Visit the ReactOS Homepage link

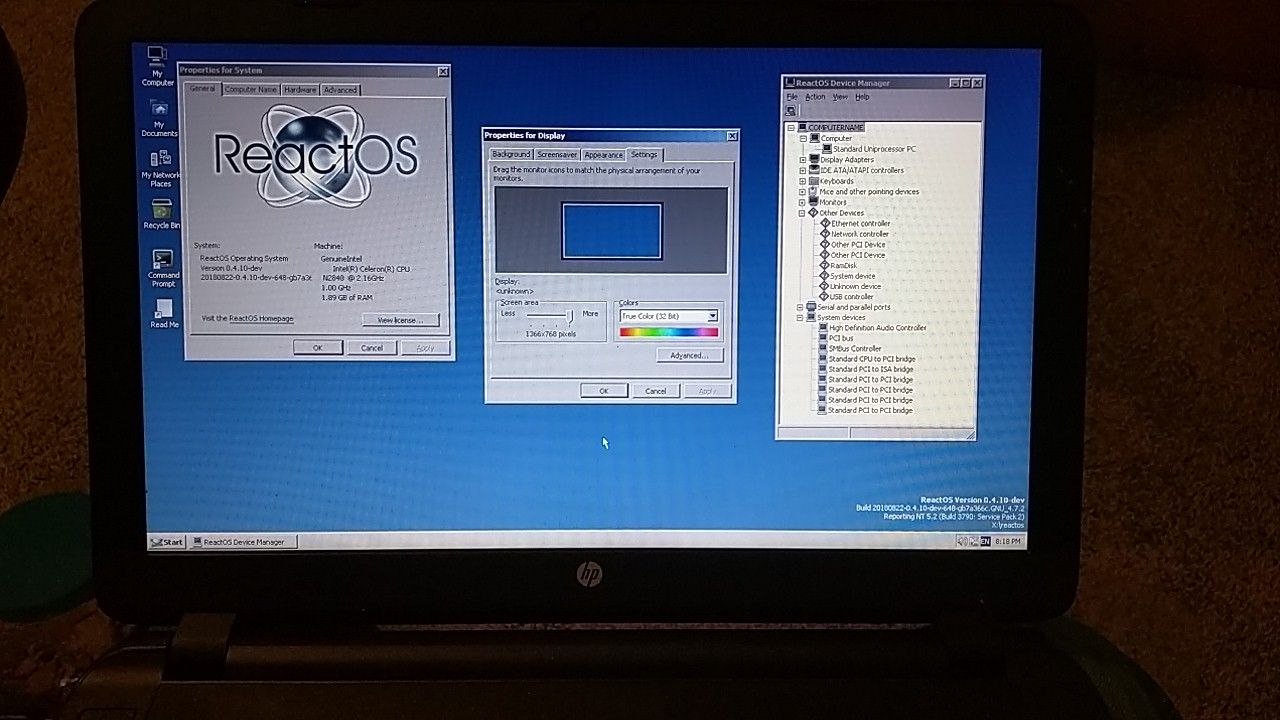tap(261, 319)
